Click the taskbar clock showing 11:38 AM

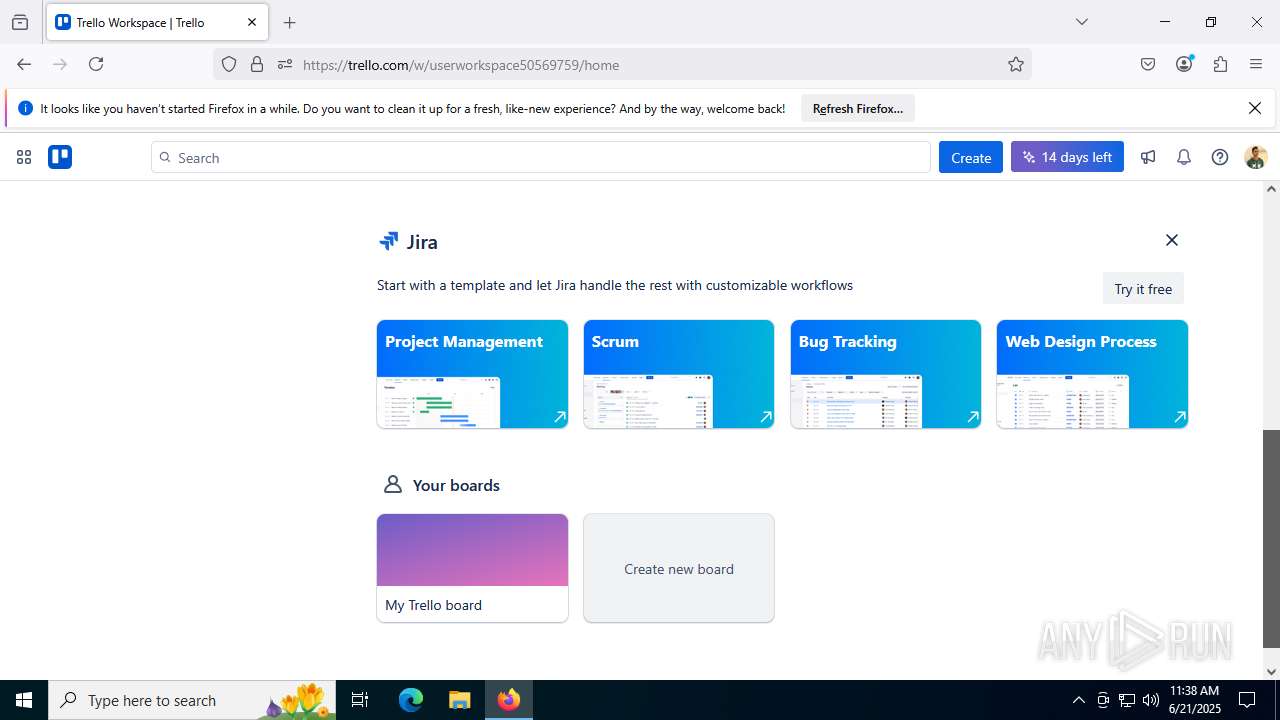tap(1194, 700)
